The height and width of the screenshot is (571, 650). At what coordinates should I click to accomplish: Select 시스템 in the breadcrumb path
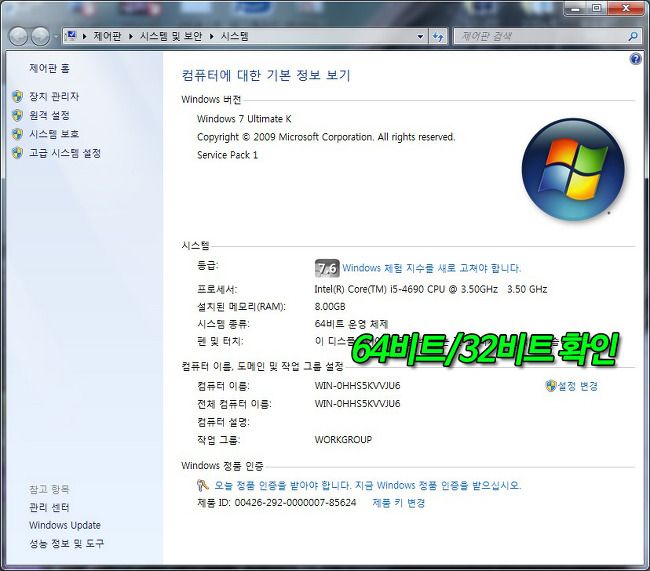234,36
